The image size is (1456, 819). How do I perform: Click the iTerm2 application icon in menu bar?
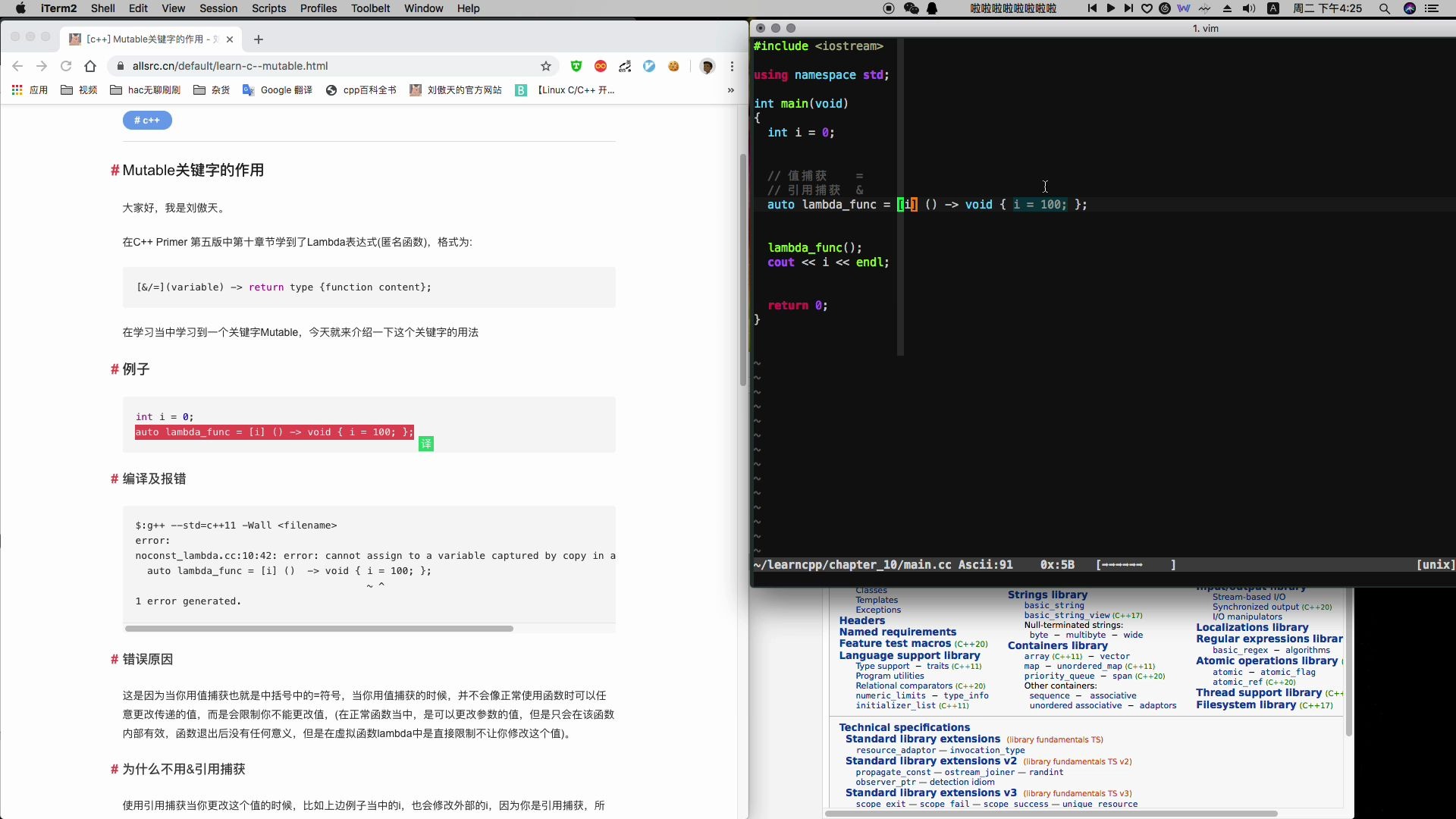coord(58,8)
